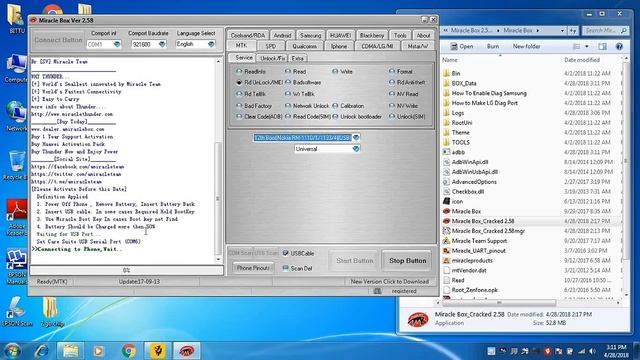
Task: Select the icon file in Explorer
Action: (x=457, y=202)
